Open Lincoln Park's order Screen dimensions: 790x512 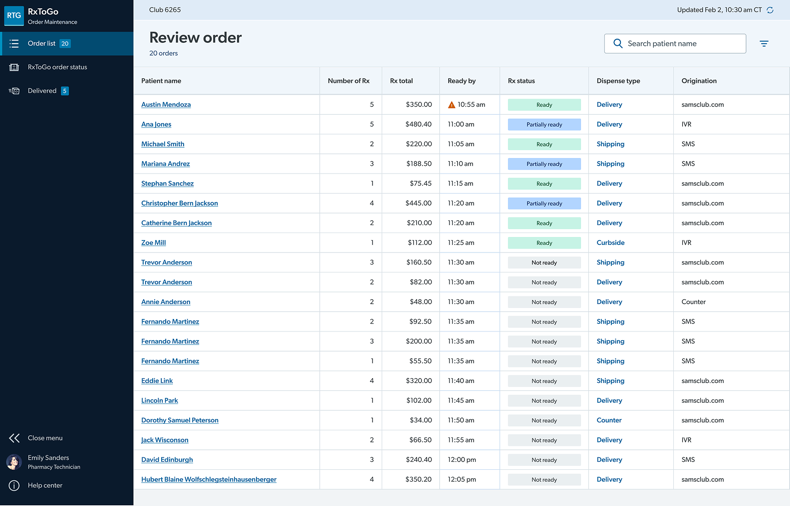[x=159, y=401]
